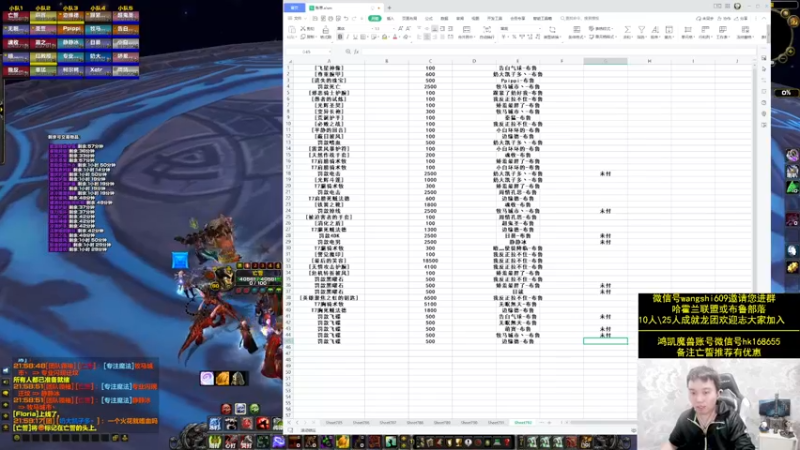Toggle Italic formatting
The width and height of the screenshot is (800, 450).
pyautogui.click(x=347, y=37)
